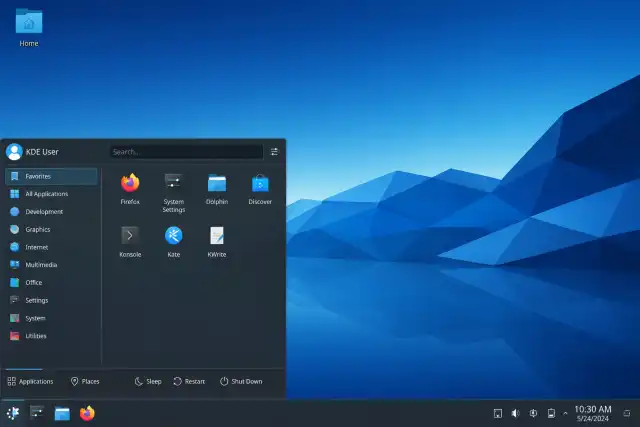Click the Restart button

(x=189, y=381)
